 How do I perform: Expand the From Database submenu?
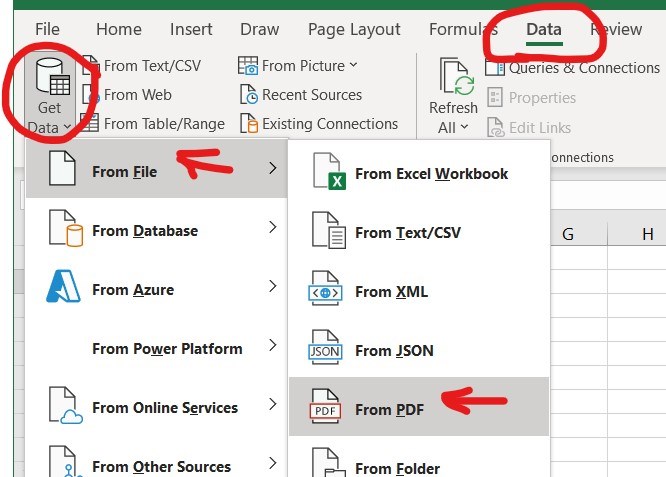[272, 229]
